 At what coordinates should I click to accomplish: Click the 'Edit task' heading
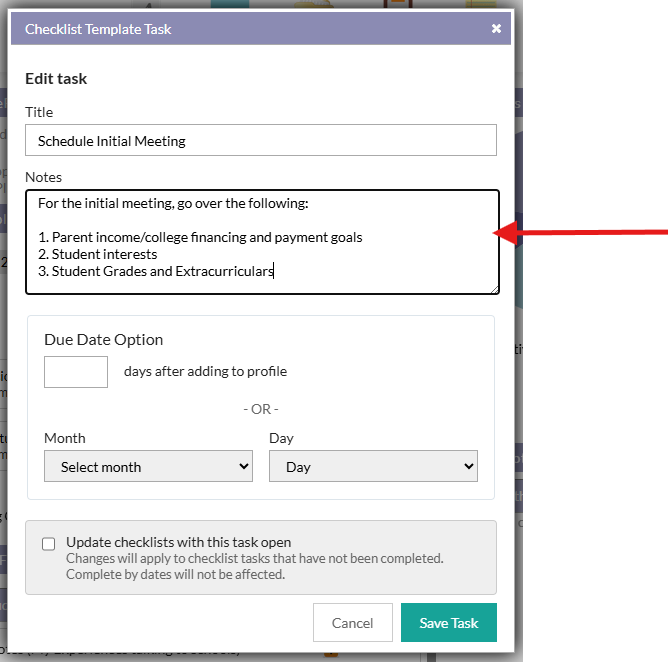[x=56, y=79]
